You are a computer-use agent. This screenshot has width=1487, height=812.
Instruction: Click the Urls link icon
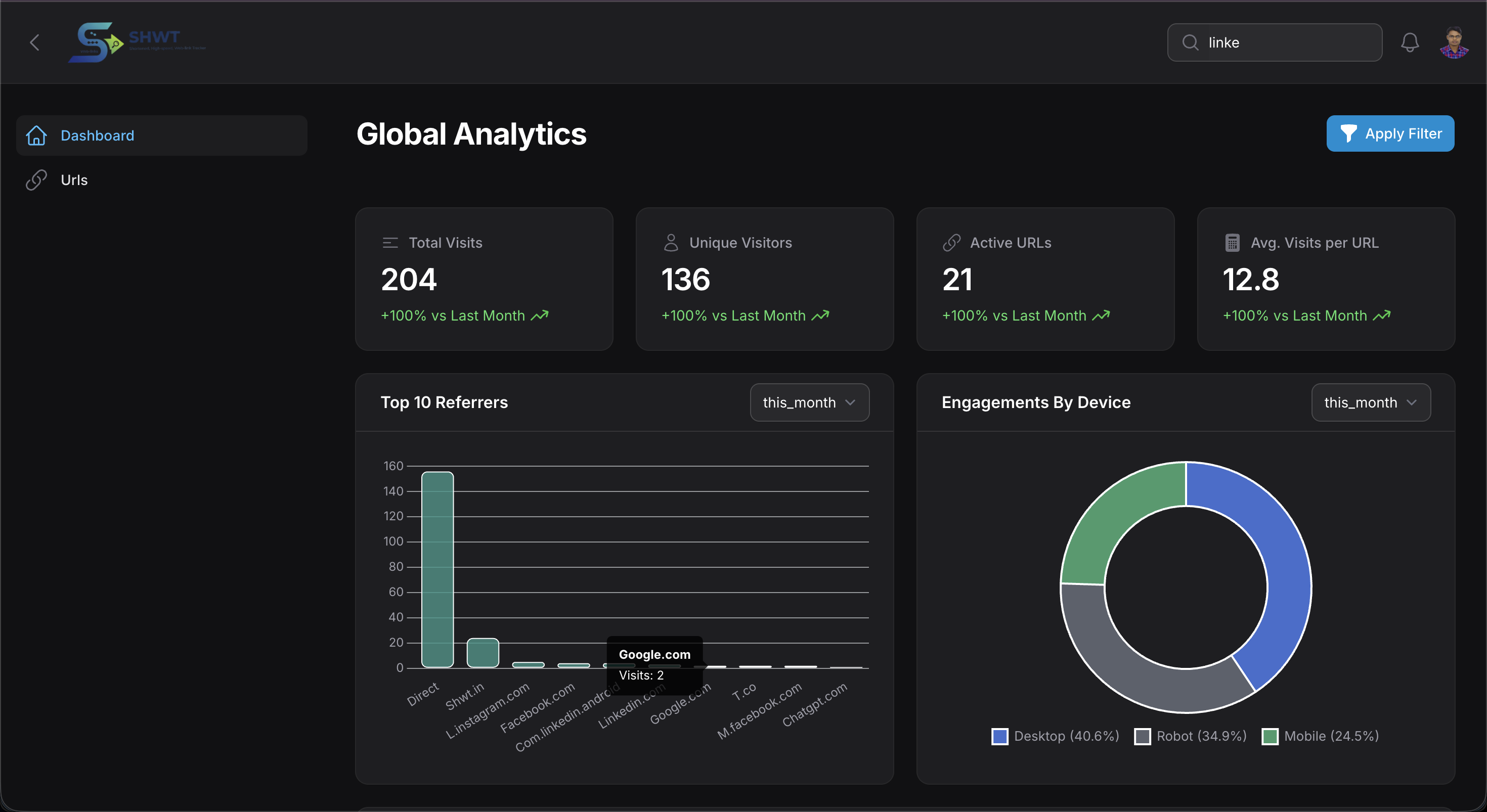click(x=36, y=180)
